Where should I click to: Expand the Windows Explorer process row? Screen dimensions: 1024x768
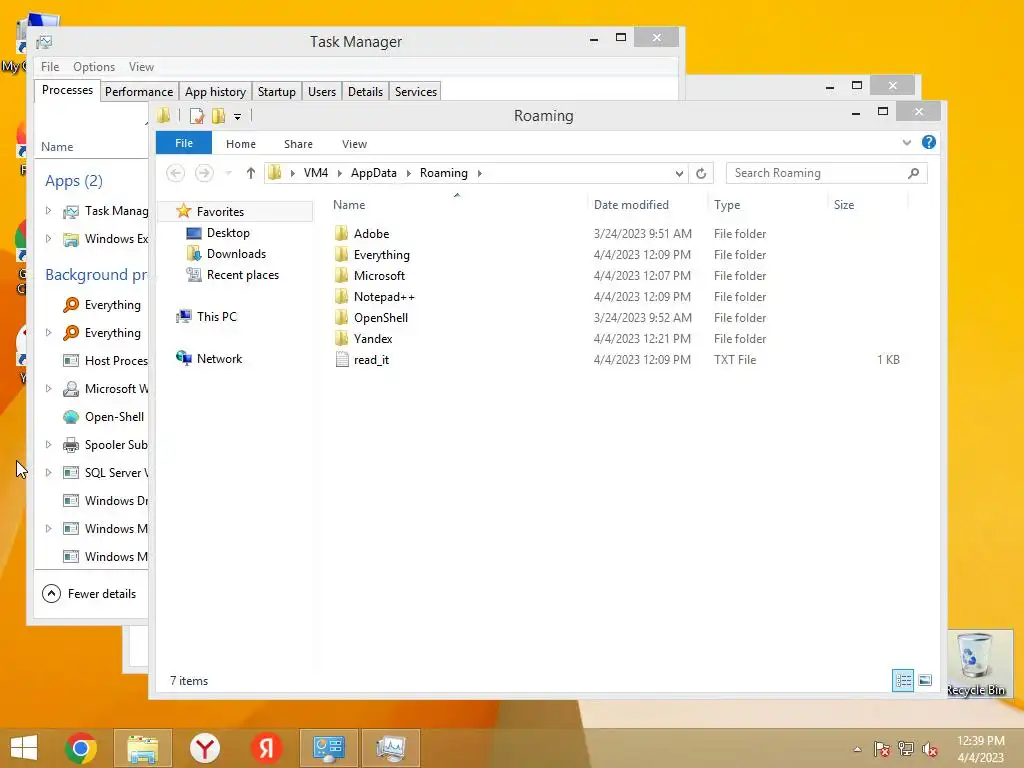[x=48, y=238]
